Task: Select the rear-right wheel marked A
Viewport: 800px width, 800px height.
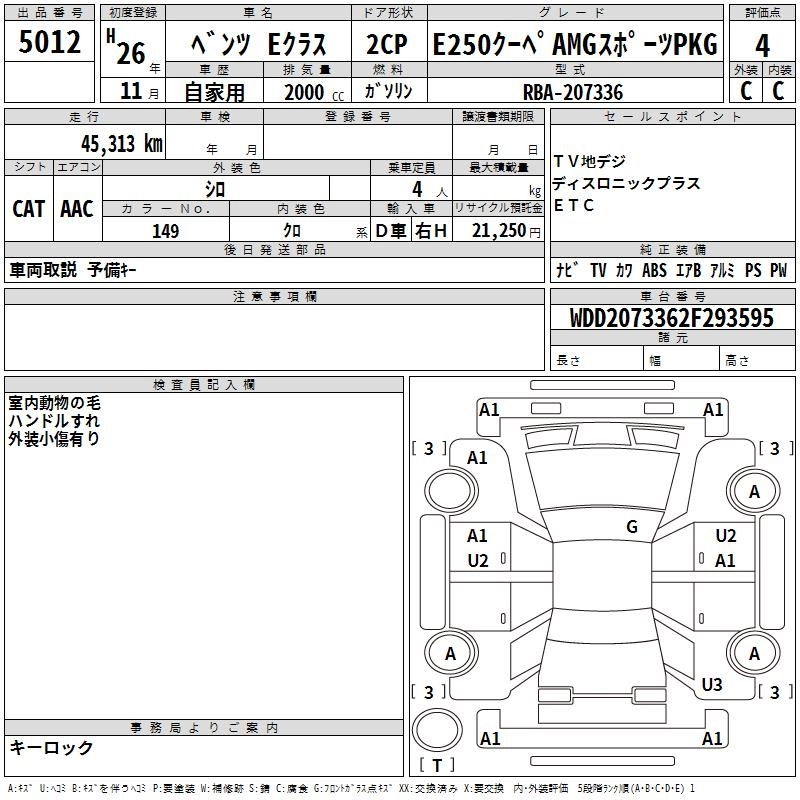Action: (x=754, y=653)
